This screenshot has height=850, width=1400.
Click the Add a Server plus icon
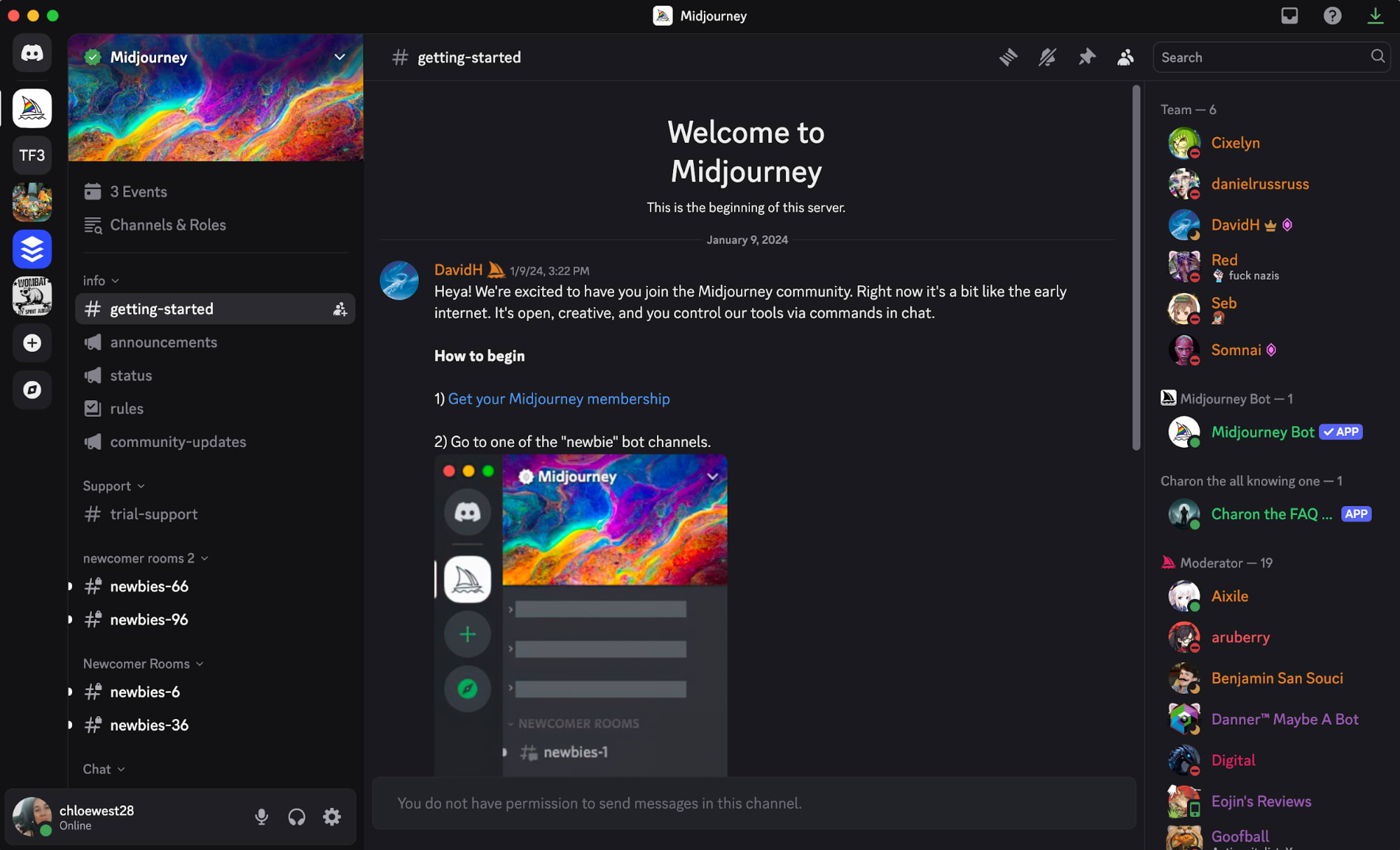pyautogui.click(x=32, y=343)
